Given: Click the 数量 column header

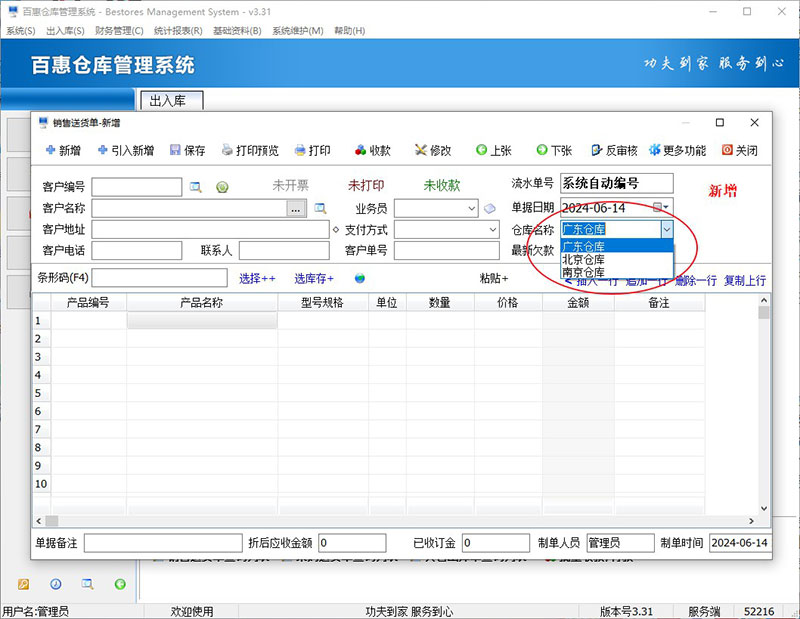Looking at the screenshot, I should coord(440,303).
